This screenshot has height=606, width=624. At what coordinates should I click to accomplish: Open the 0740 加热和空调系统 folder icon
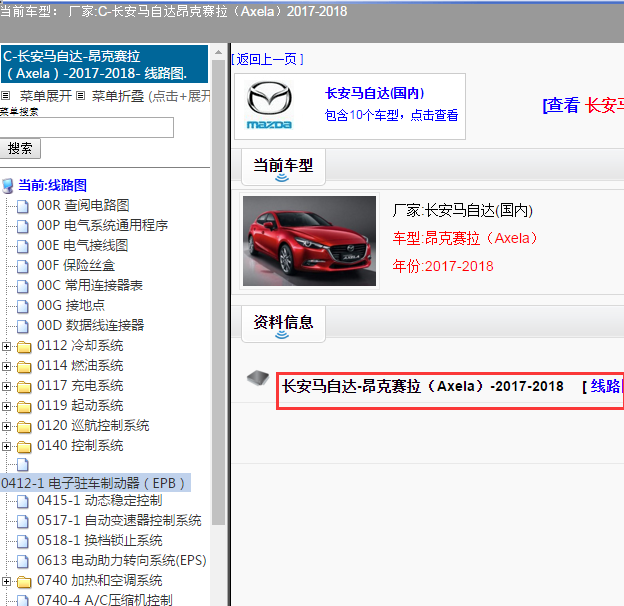pyautogui.click(x=24, y=582)
